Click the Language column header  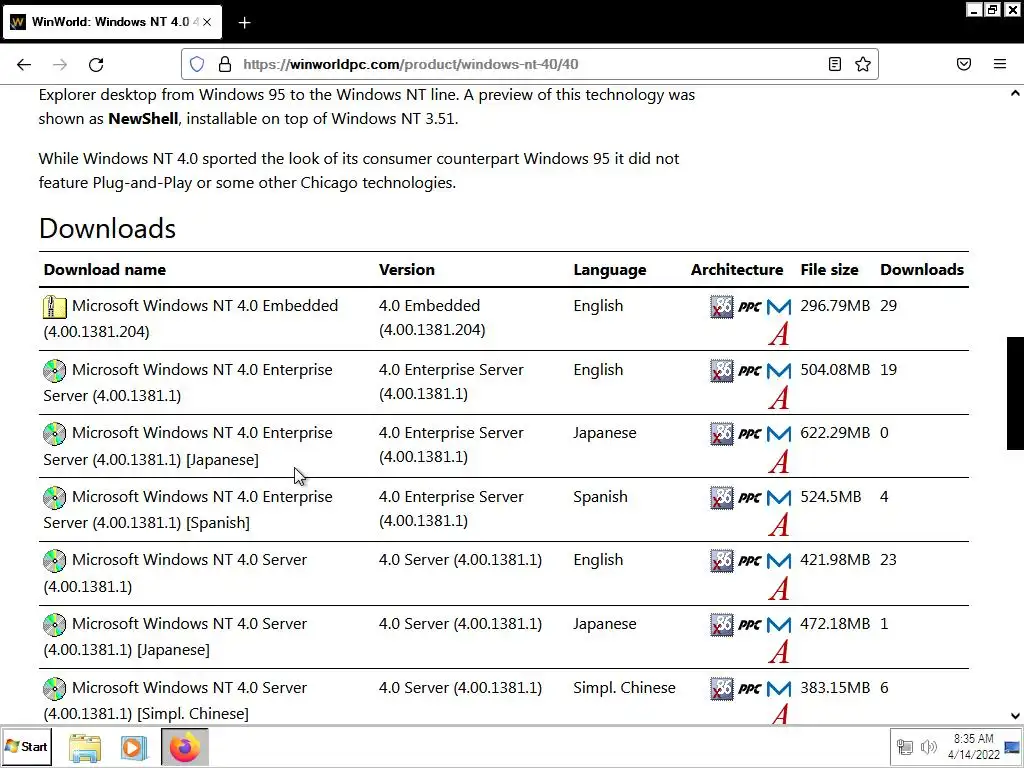click(609, 270)
